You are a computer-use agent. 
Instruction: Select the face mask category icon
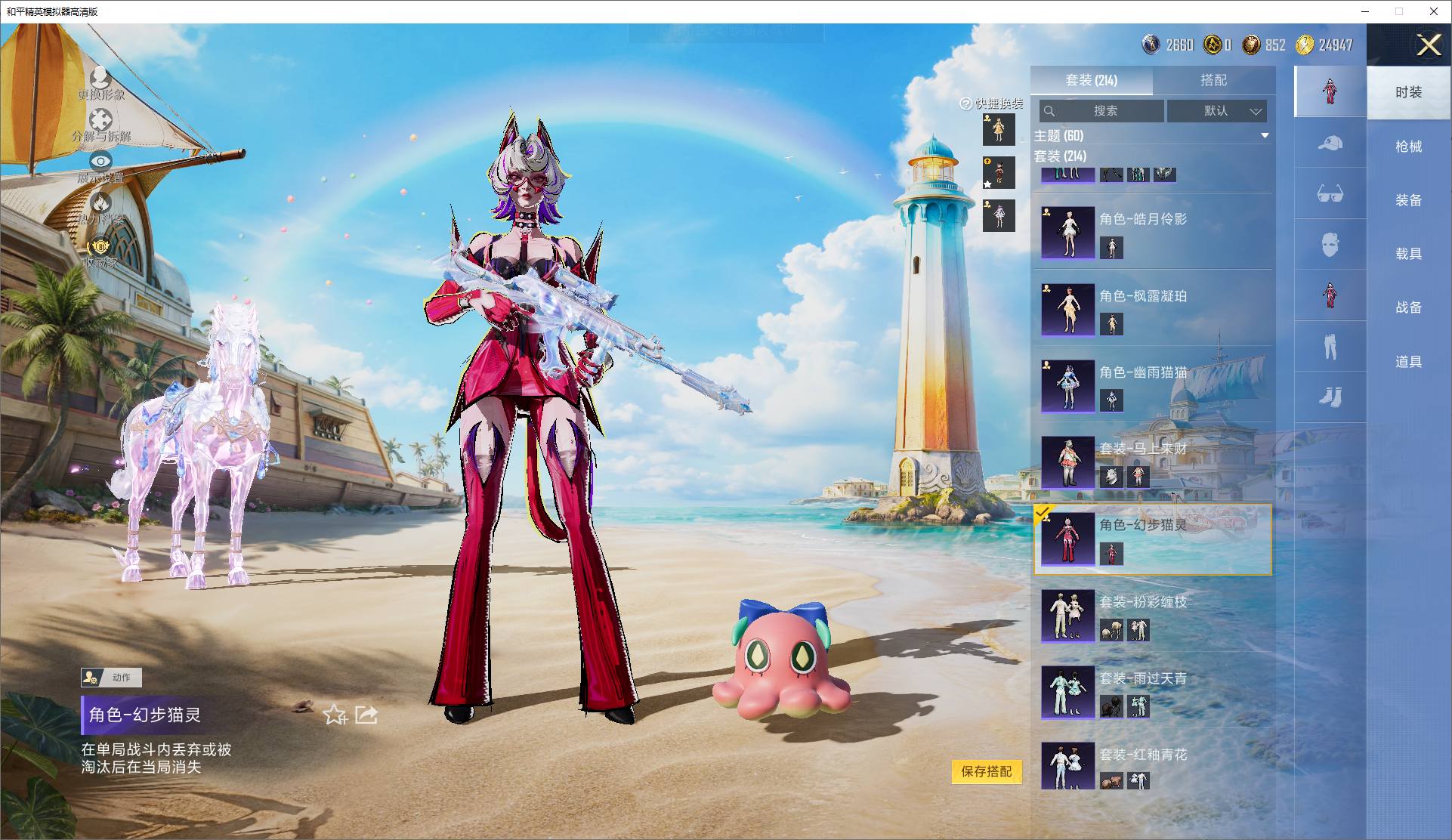pos(1330,245)
